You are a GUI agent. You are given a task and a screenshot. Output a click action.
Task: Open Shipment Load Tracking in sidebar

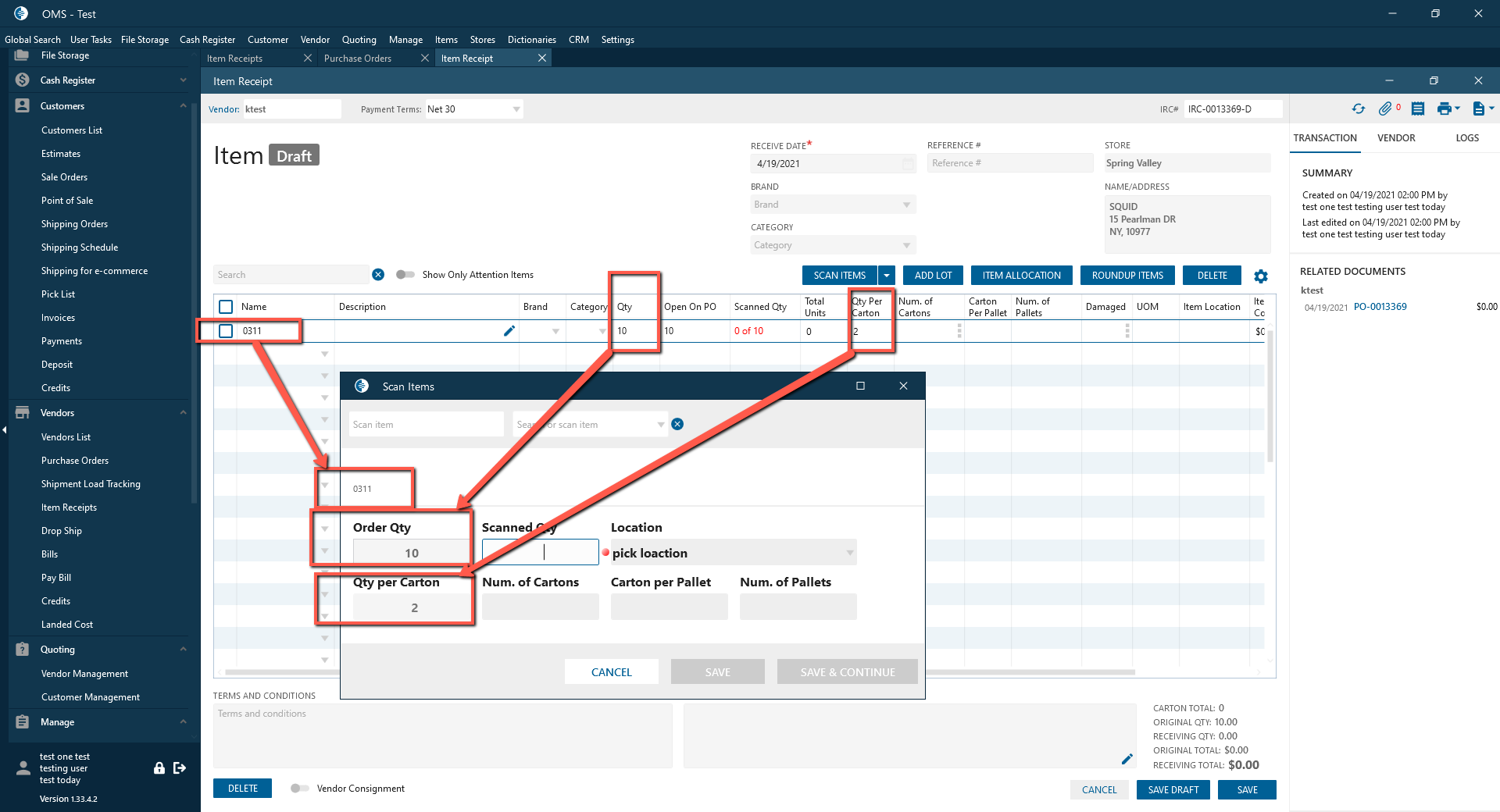pos(91,484)
